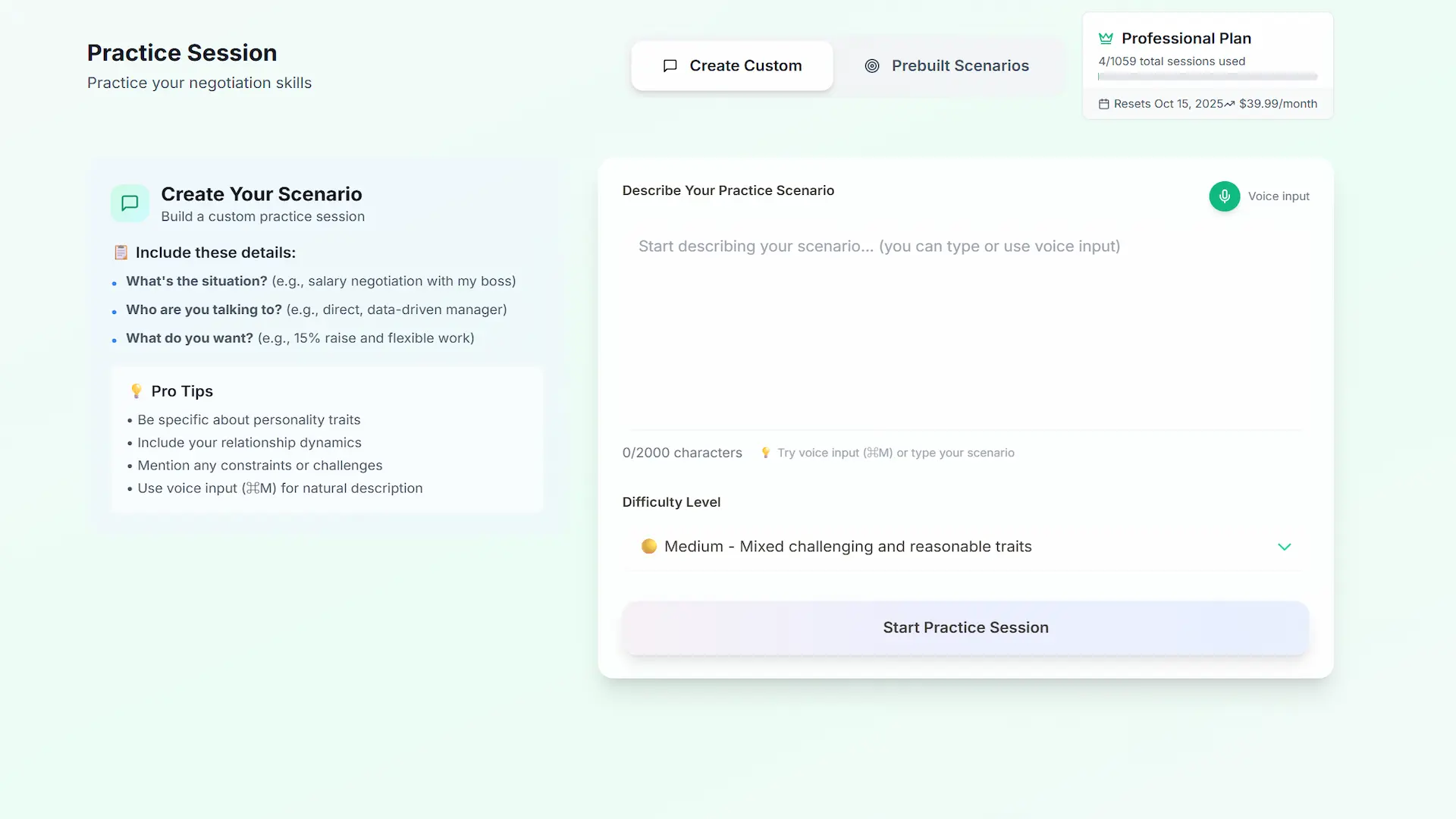Click the Voice input label
This screenshot has width=1456, height=819.
coord(1279,196)
